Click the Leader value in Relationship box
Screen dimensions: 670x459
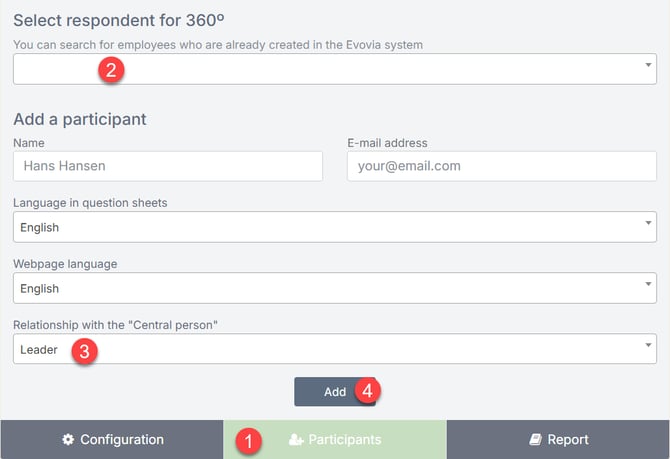point(39,350)
